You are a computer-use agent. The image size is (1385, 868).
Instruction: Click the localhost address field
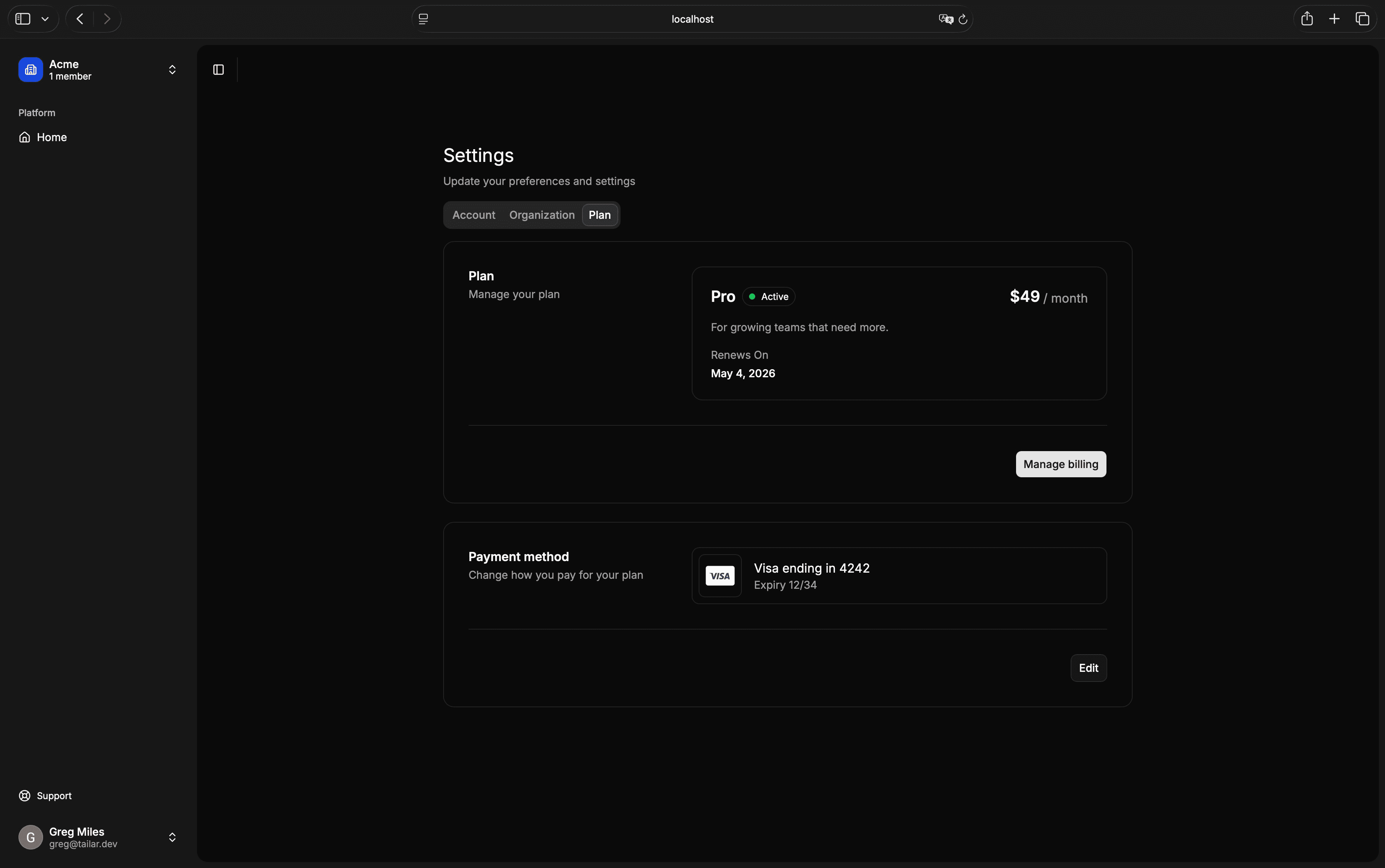692,19
